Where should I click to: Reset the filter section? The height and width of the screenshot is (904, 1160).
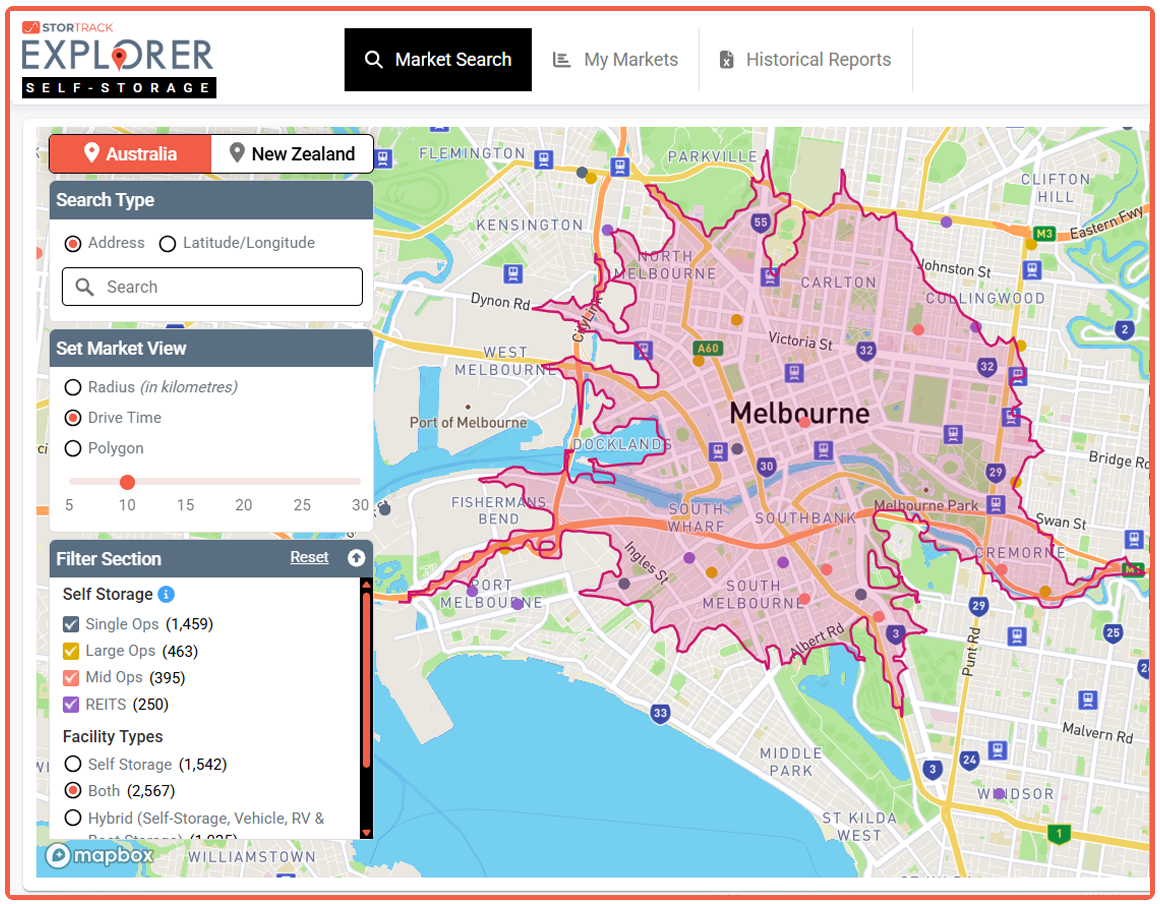309,558
